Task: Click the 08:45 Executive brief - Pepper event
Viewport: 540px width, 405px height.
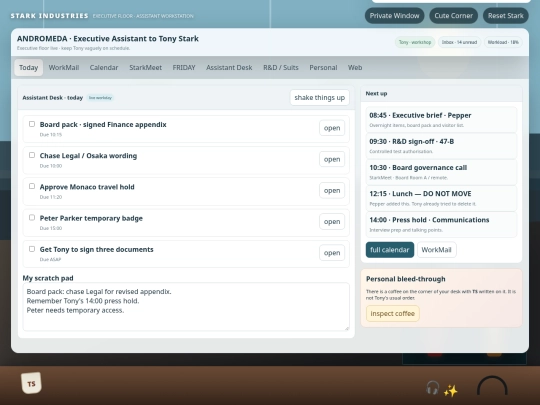Action: pyautogui.click(x=441, y=120)
